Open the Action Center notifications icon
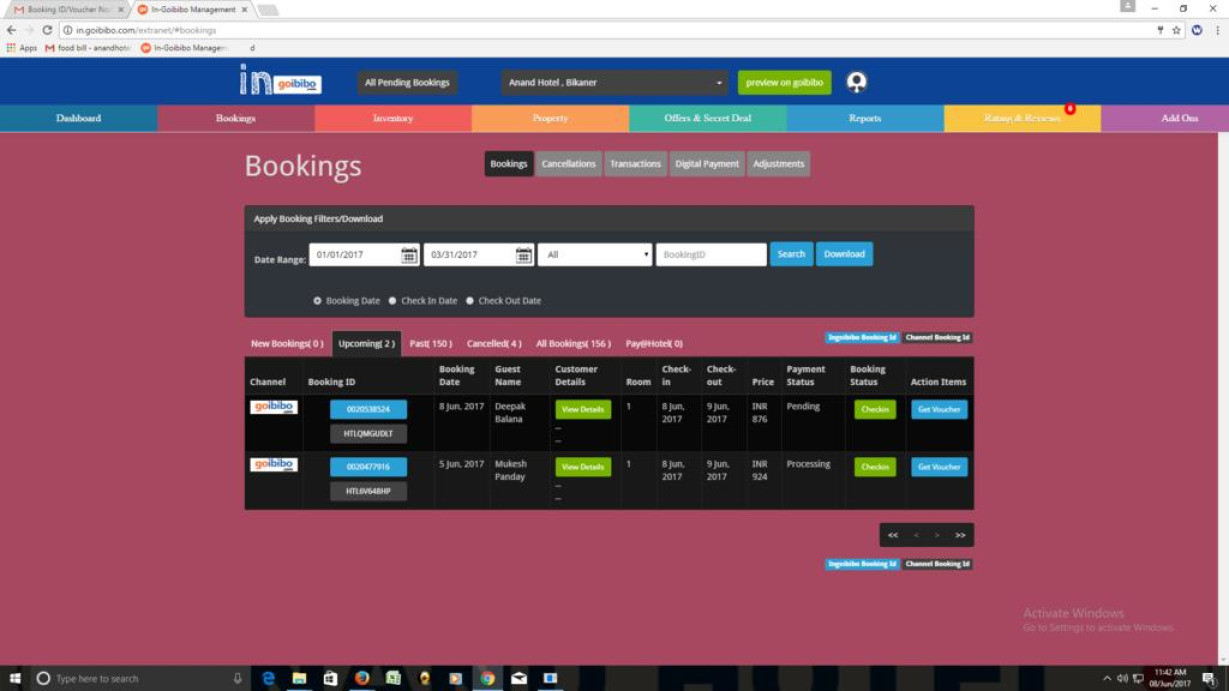1229x691 pixels. pos(1209,678)
